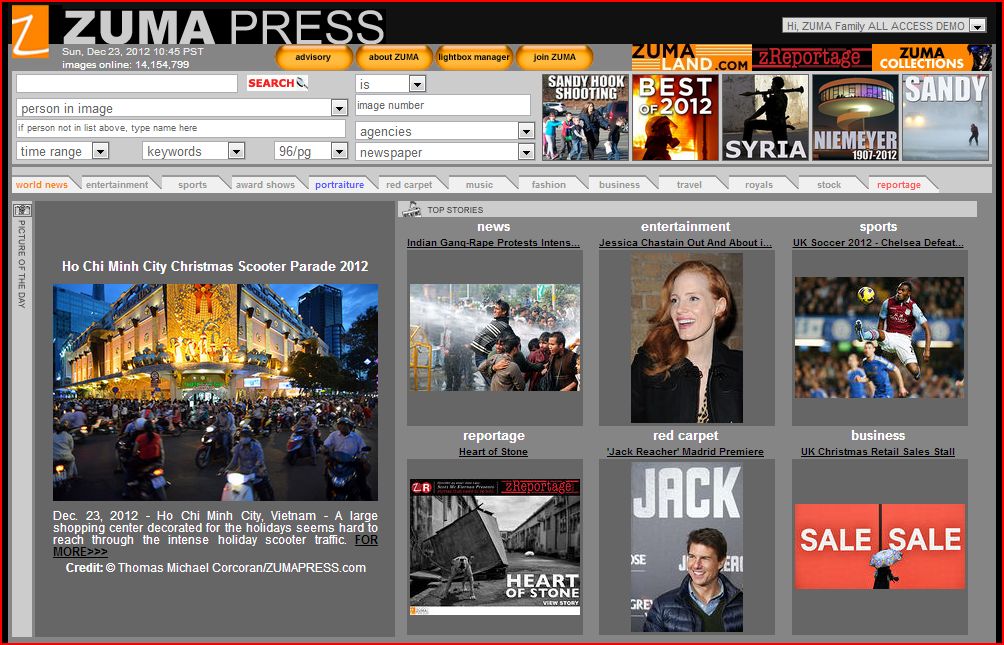Open UK Christmas Retail Sales Stall link

coord(878,452)
